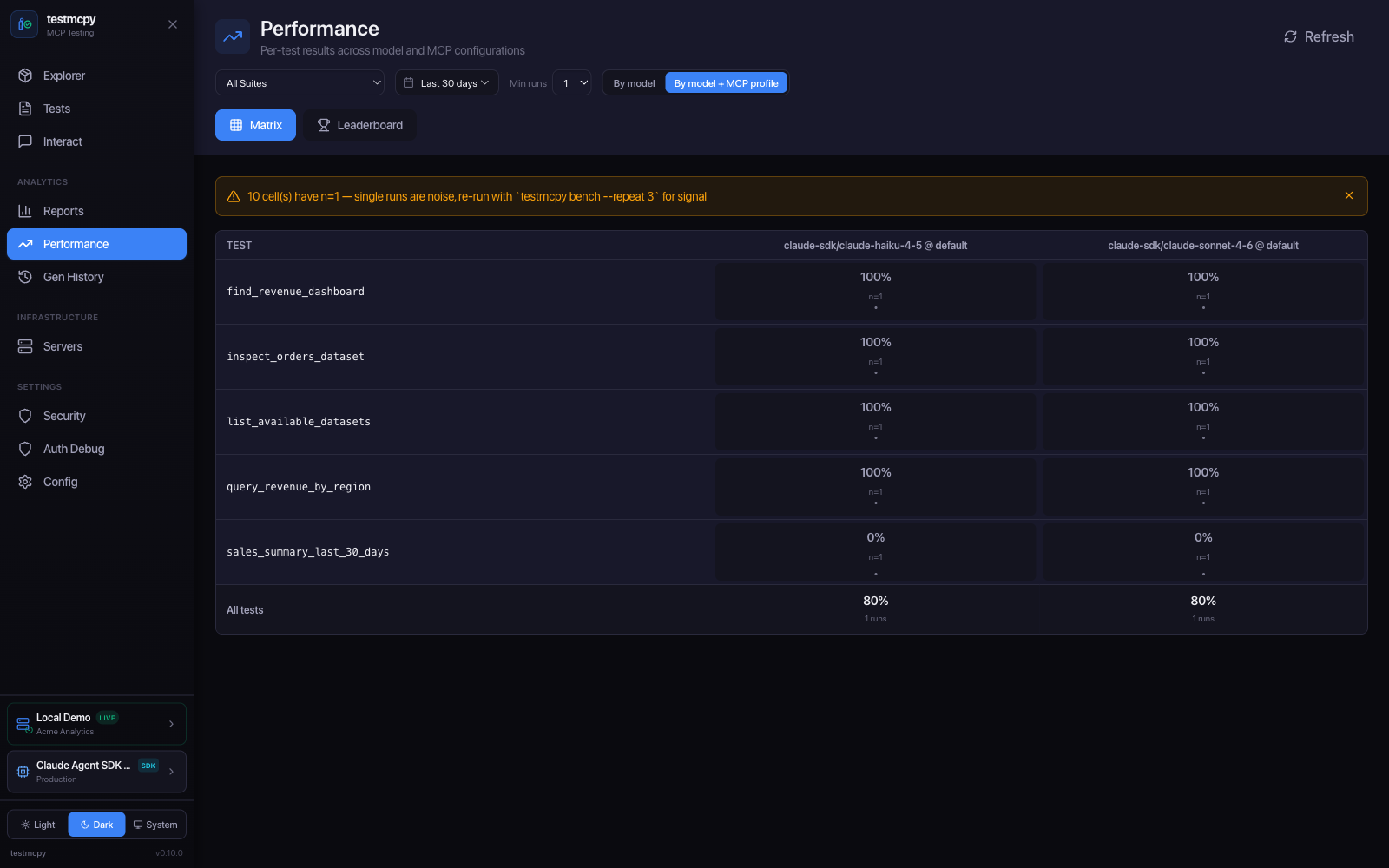Click the Auth Debug shield icon
This screenshot has width=1389, height=868.
25,449
